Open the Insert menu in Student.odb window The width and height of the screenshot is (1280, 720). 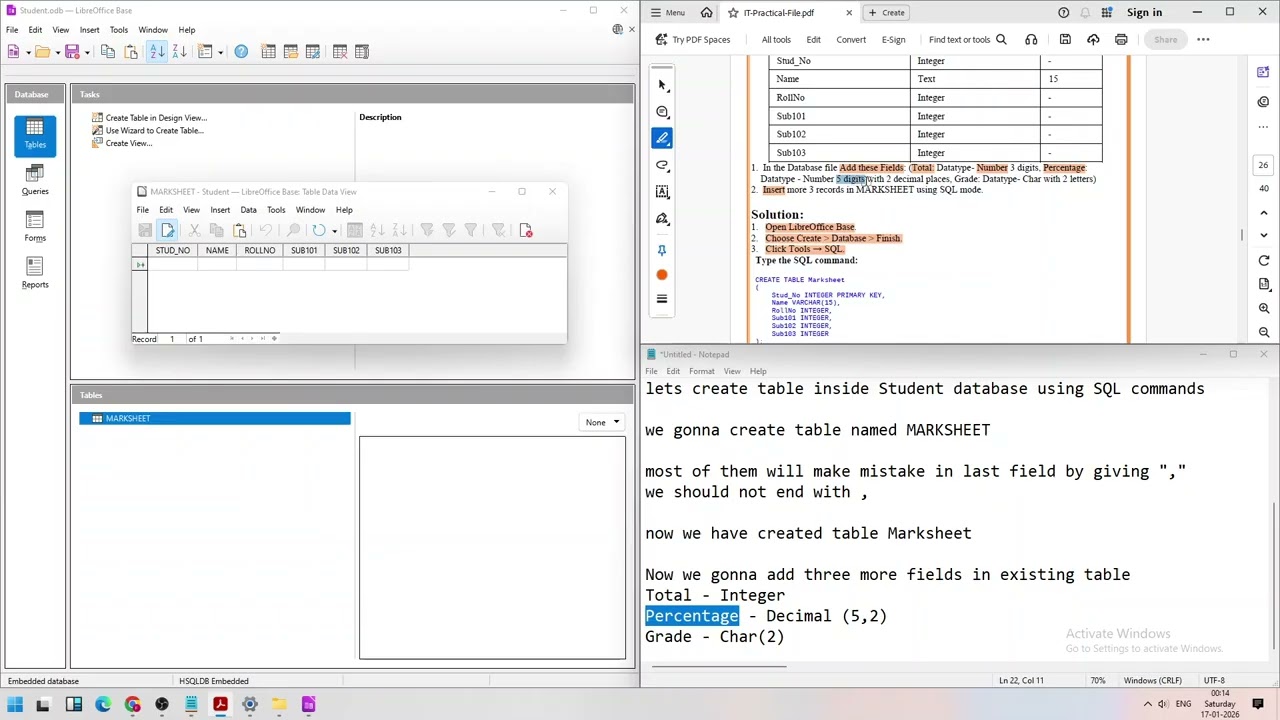tap(89, 30)
